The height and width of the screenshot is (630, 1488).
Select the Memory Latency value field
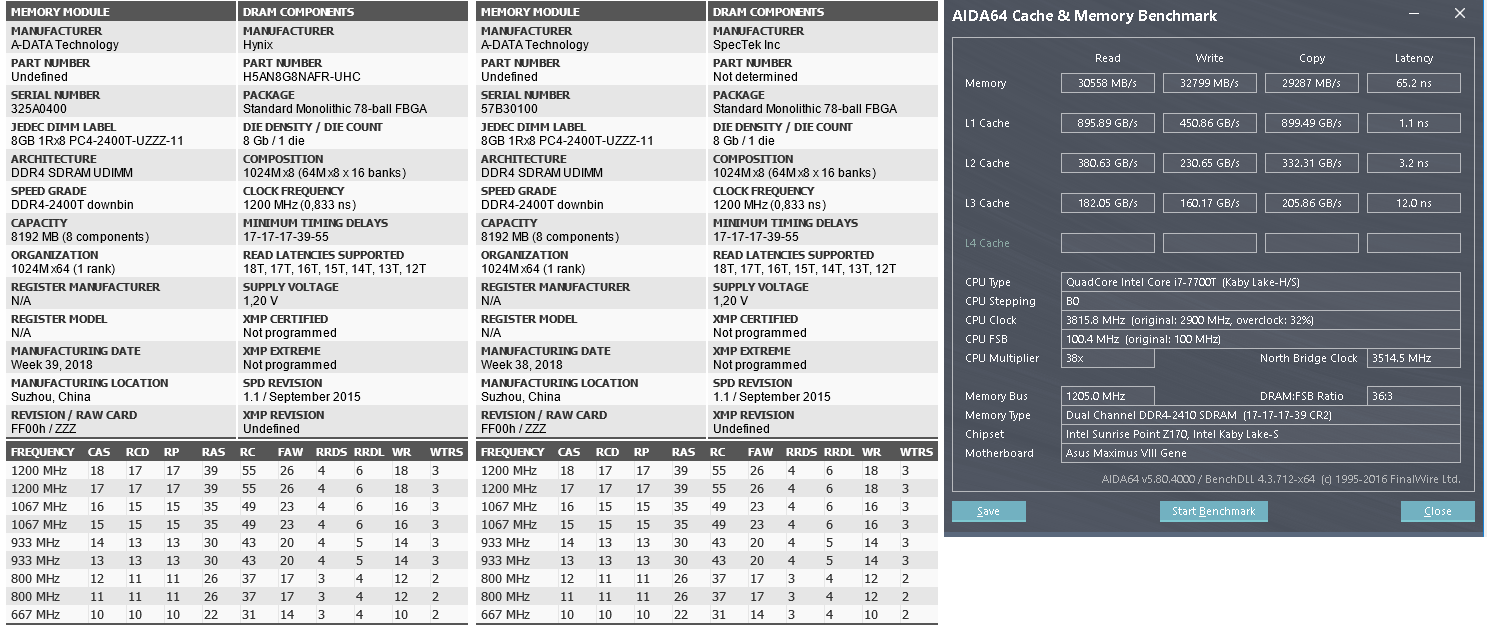[x=1413, y=83]
